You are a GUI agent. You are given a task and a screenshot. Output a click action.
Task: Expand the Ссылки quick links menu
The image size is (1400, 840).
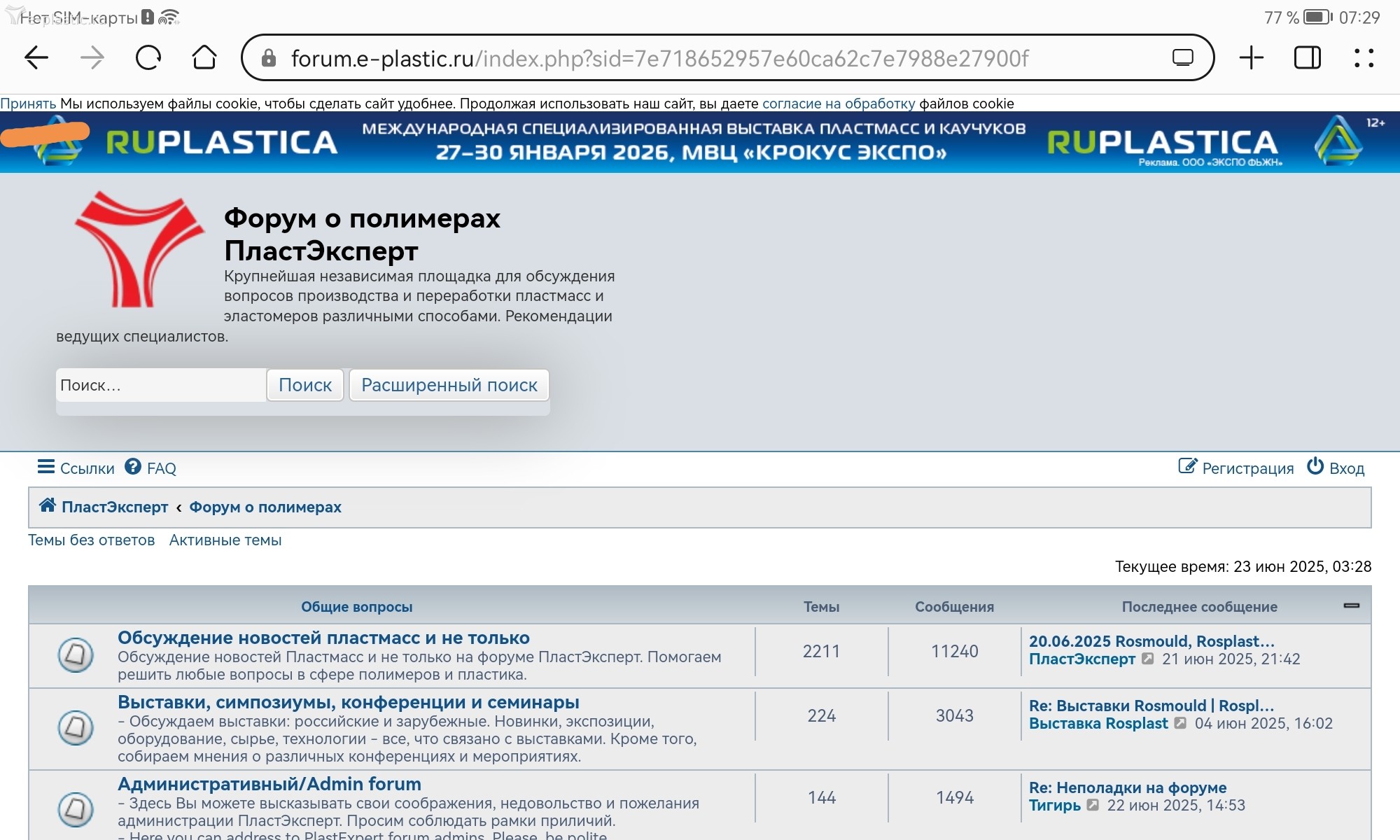click(x=76, y=468)
